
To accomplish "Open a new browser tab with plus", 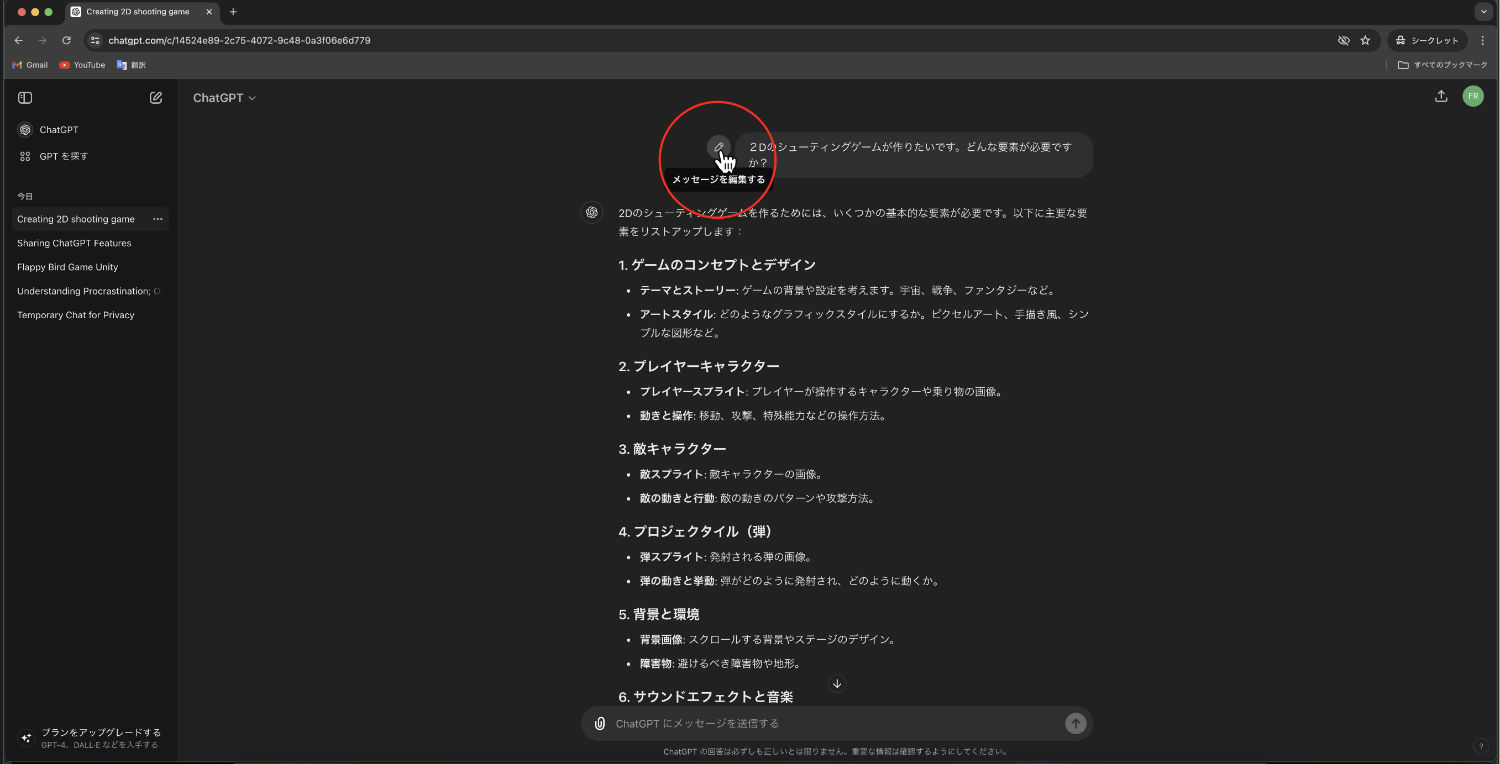I will 233,12.
